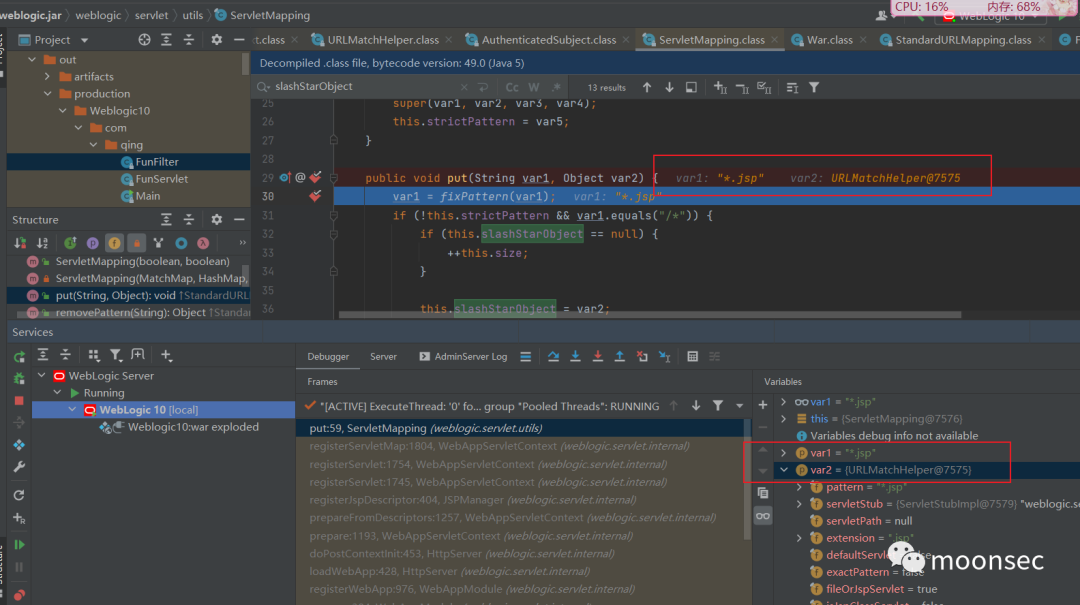Screen dimensions: 1080x605
Task: Resume program execution in debugger
Action: click(x=19, y=544)
